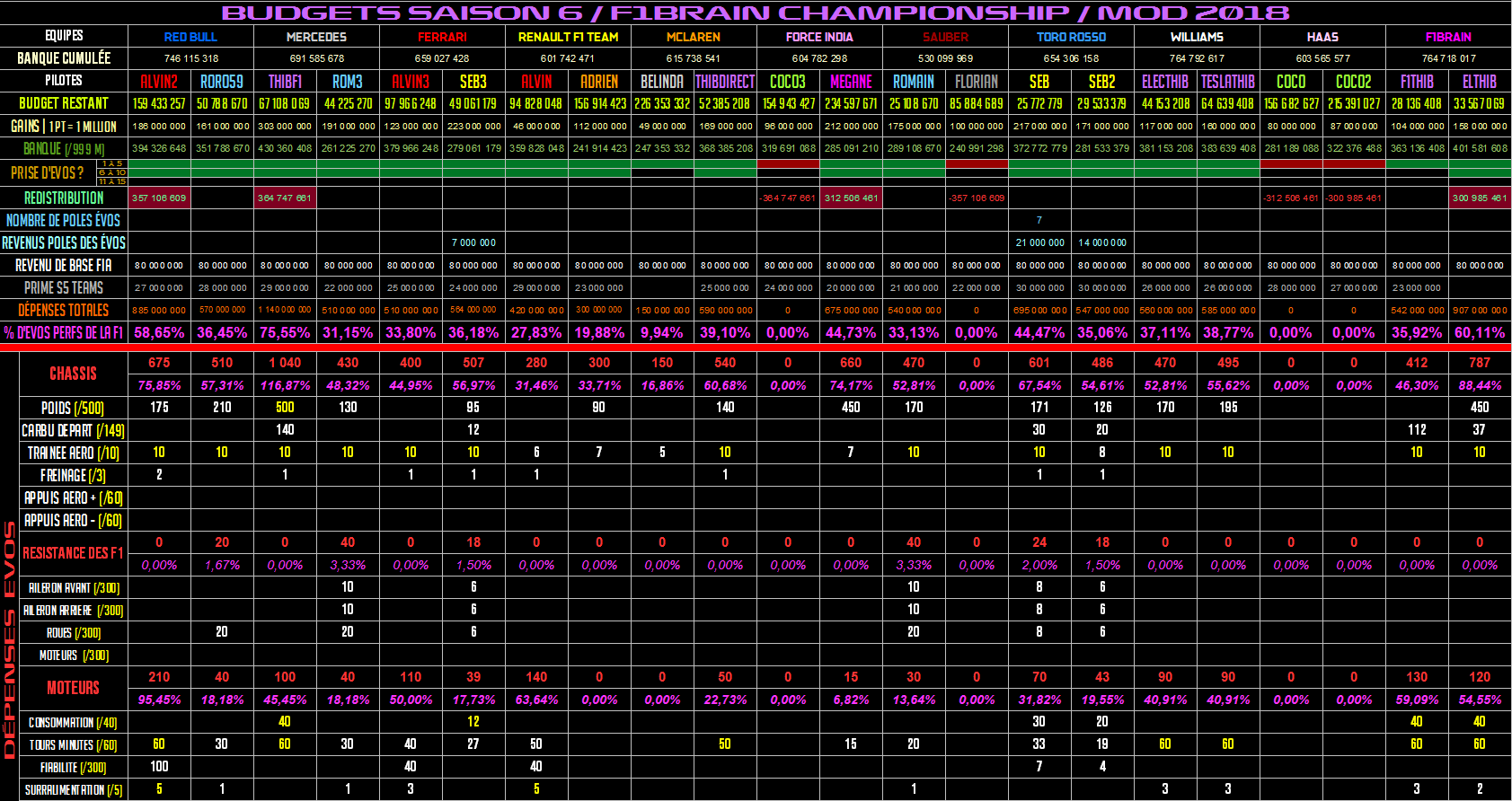Select the TORO ROSSO team header
Screen dimensions: 1512x801
(x=1071, y=37)
